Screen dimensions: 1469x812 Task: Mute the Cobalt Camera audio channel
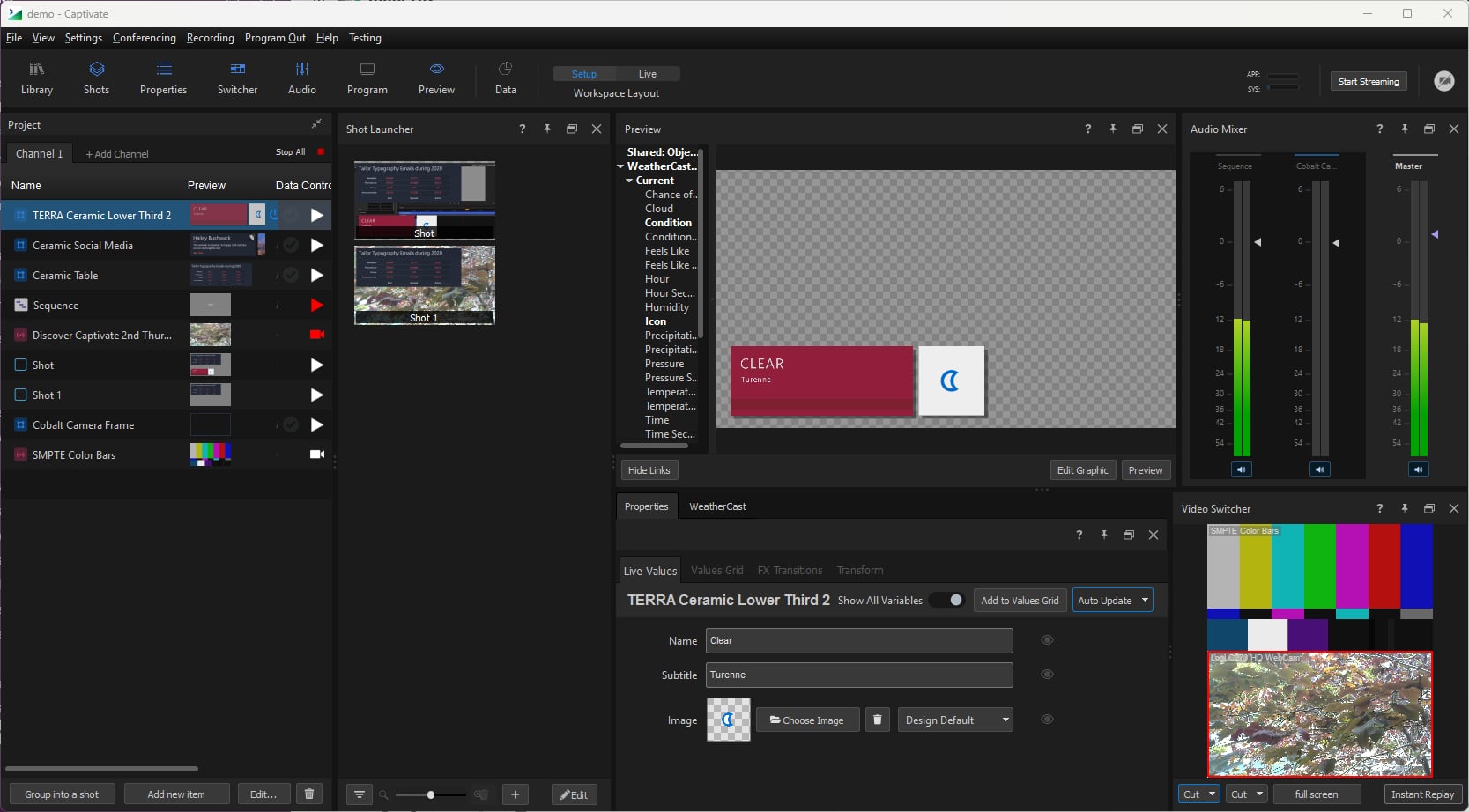1319,469
